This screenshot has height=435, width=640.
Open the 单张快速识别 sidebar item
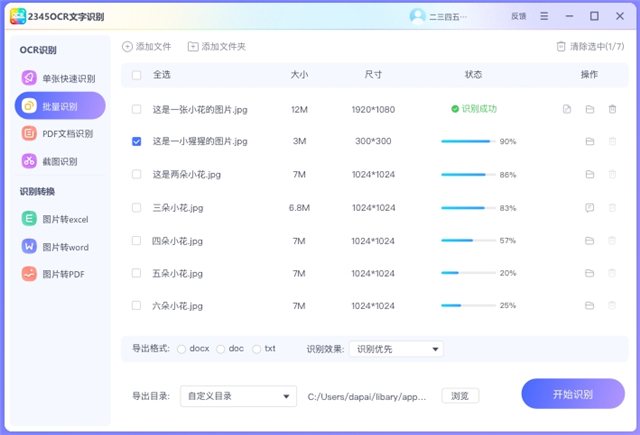pos(59,78)
